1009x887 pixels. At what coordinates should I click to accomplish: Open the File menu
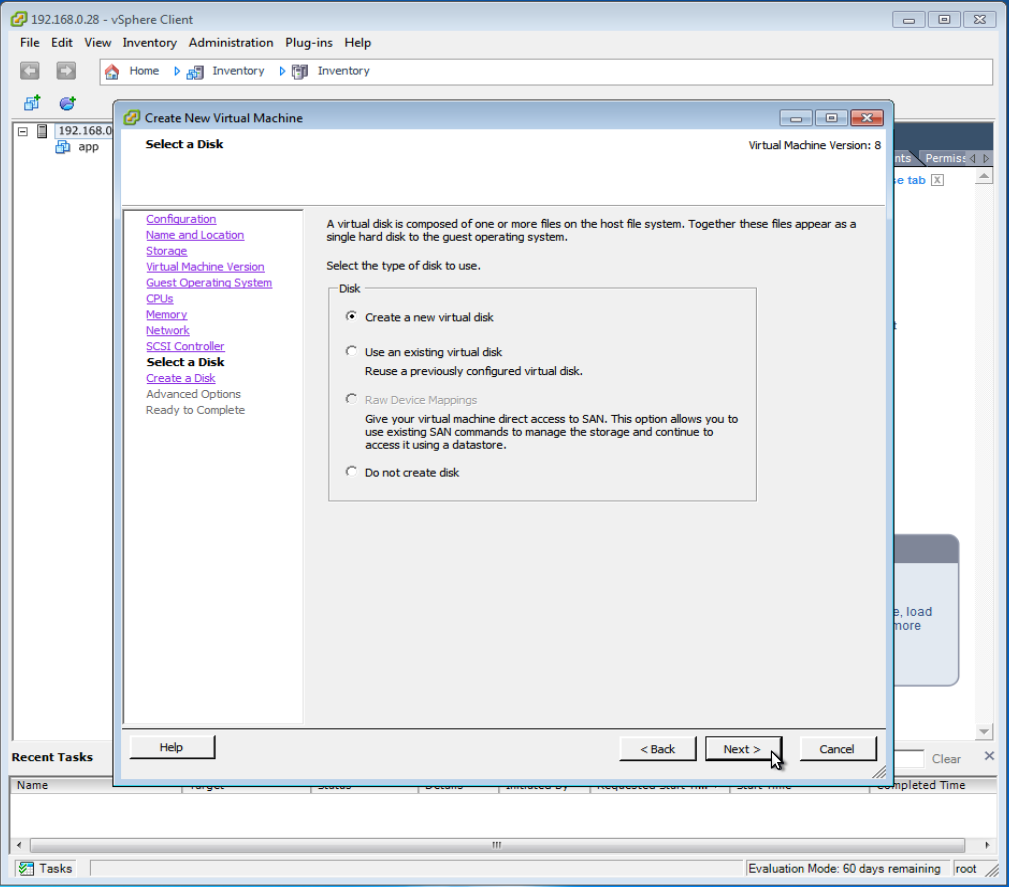[x=30, y=42]
